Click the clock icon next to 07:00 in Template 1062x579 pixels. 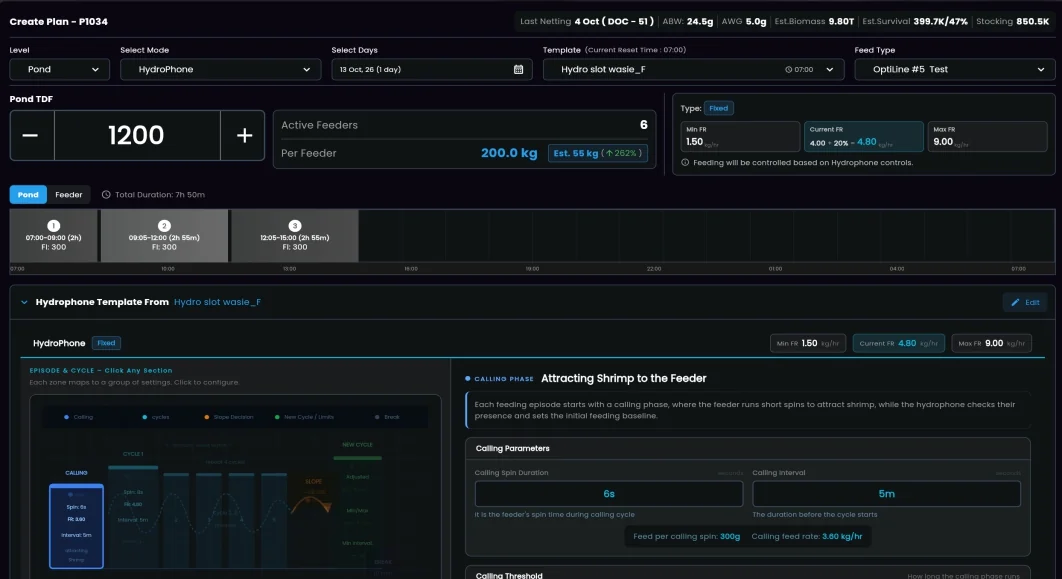(x=788, y=69)
